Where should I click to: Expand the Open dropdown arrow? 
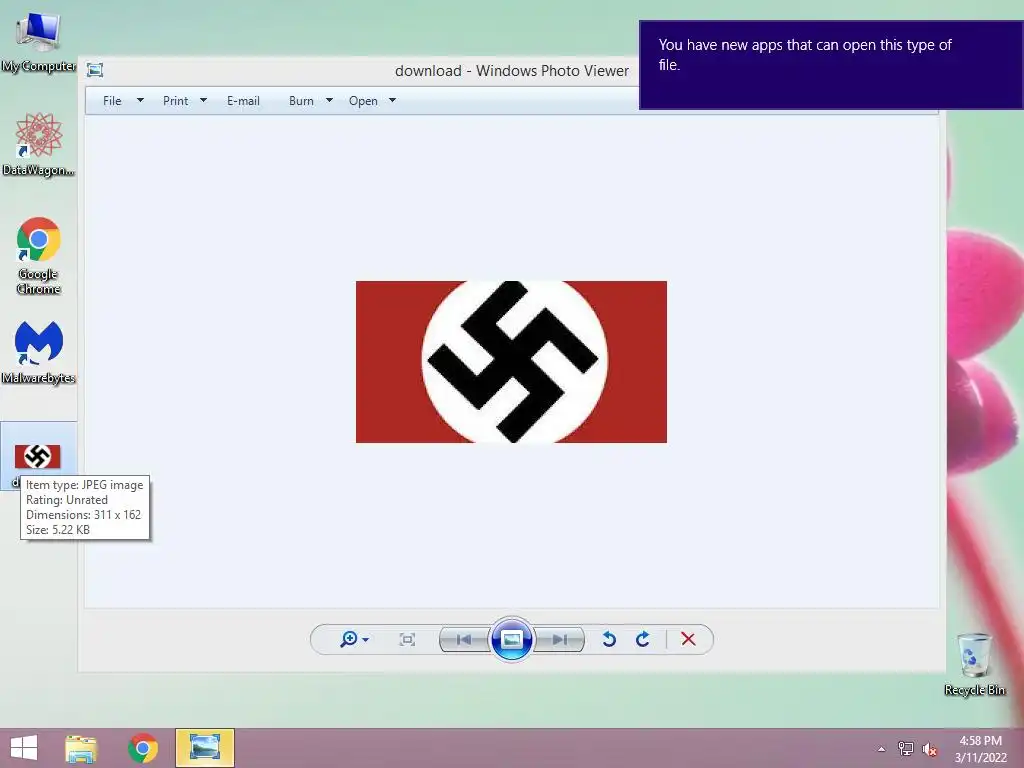(x=392, y=100)
